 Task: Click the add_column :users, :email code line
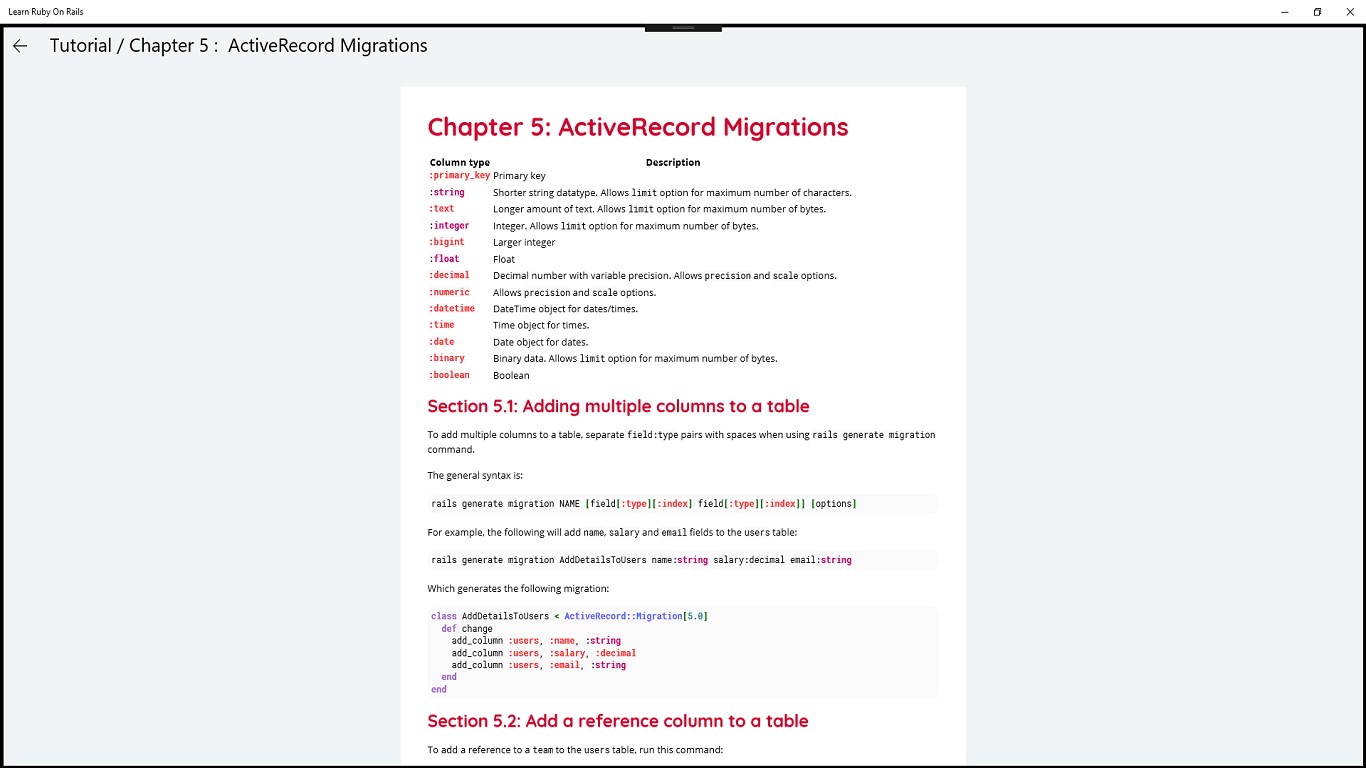(538, 665)
